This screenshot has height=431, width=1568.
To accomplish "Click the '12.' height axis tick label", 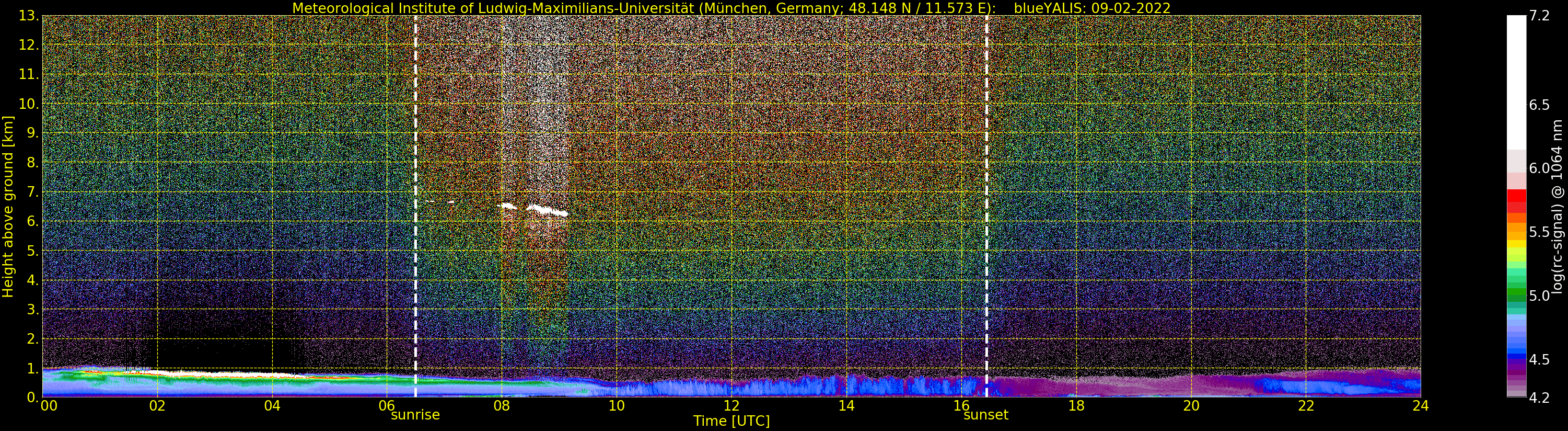I will tap(29, 45).
